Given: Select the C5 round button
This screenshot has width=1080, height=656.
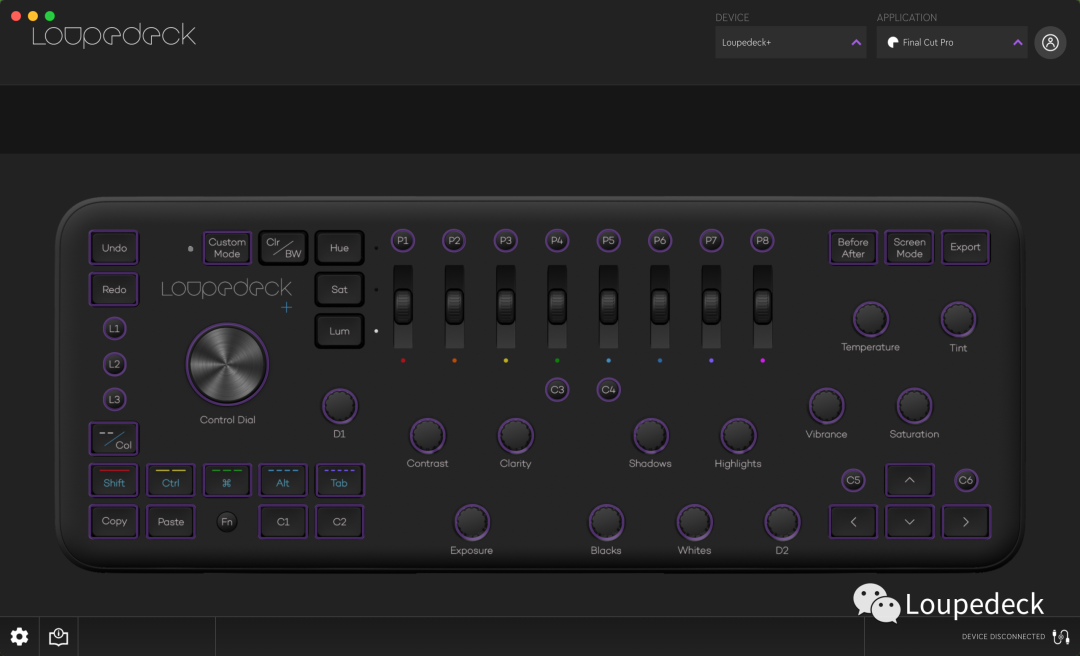Looking at the screenshot, I should tap(853, 480).
